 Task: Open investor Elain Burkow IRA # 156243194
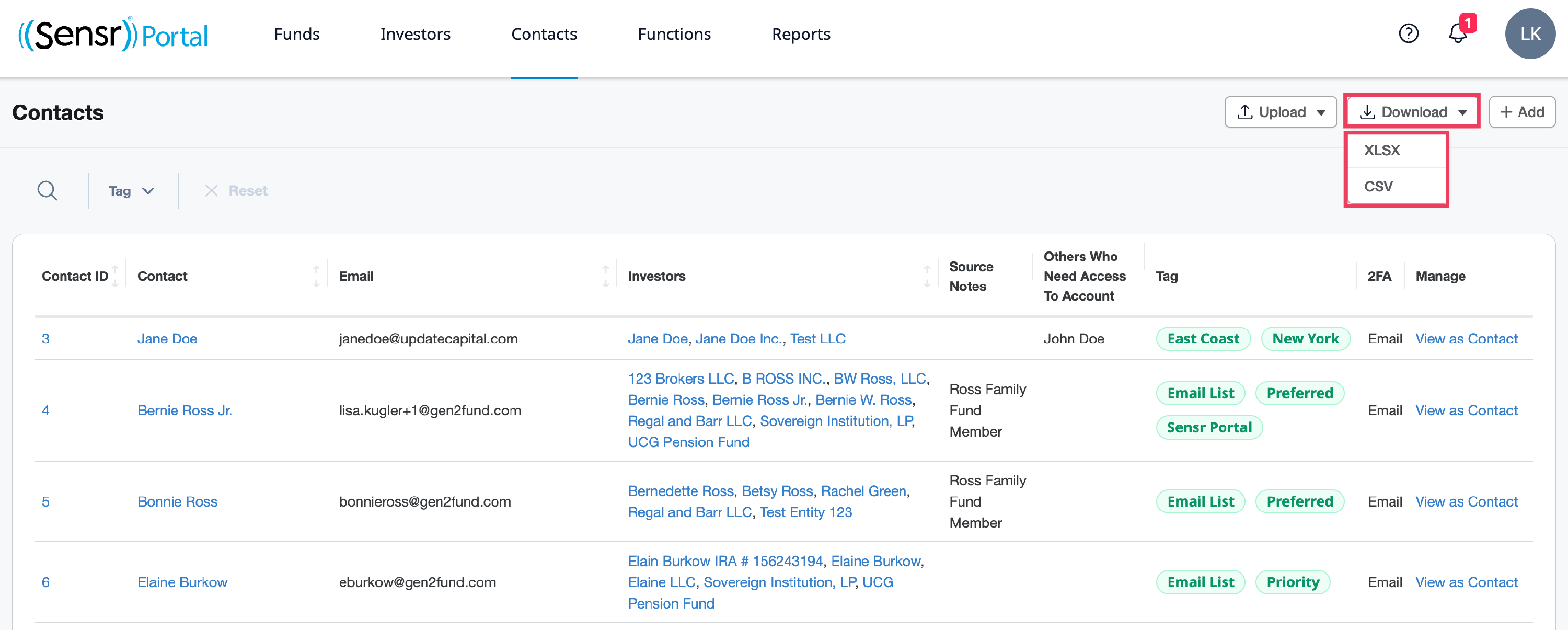pyautogui.click(x=725, y=561)
